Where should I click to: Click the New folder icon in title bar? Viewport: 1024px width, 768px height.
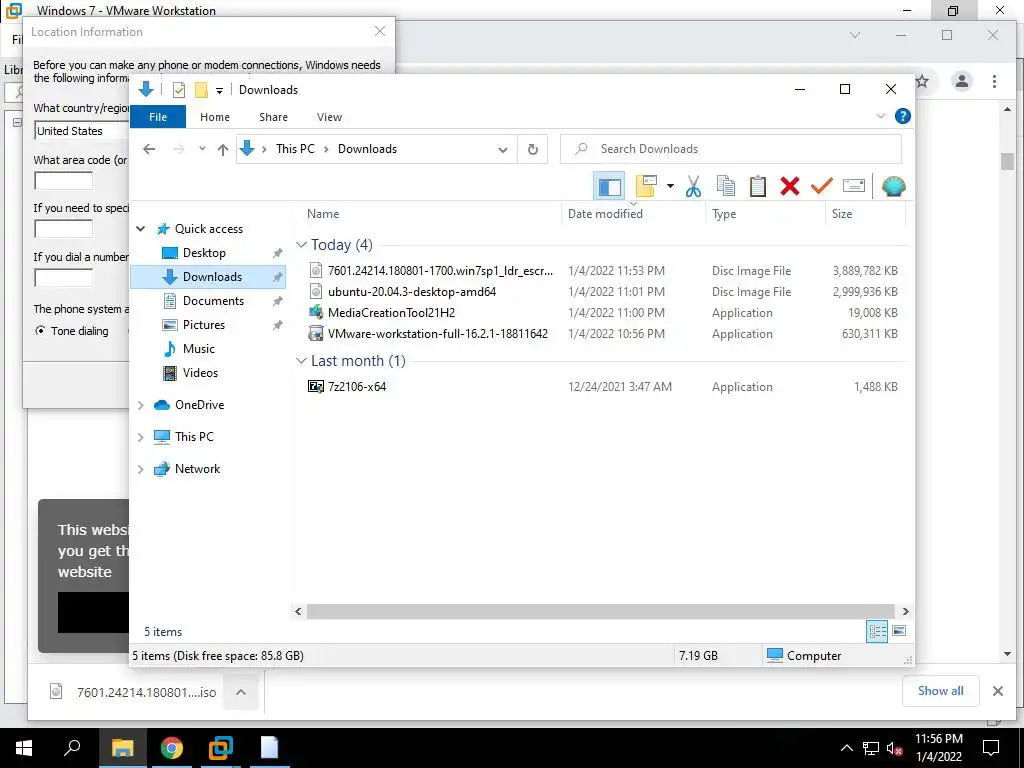[x=201, y=90]
